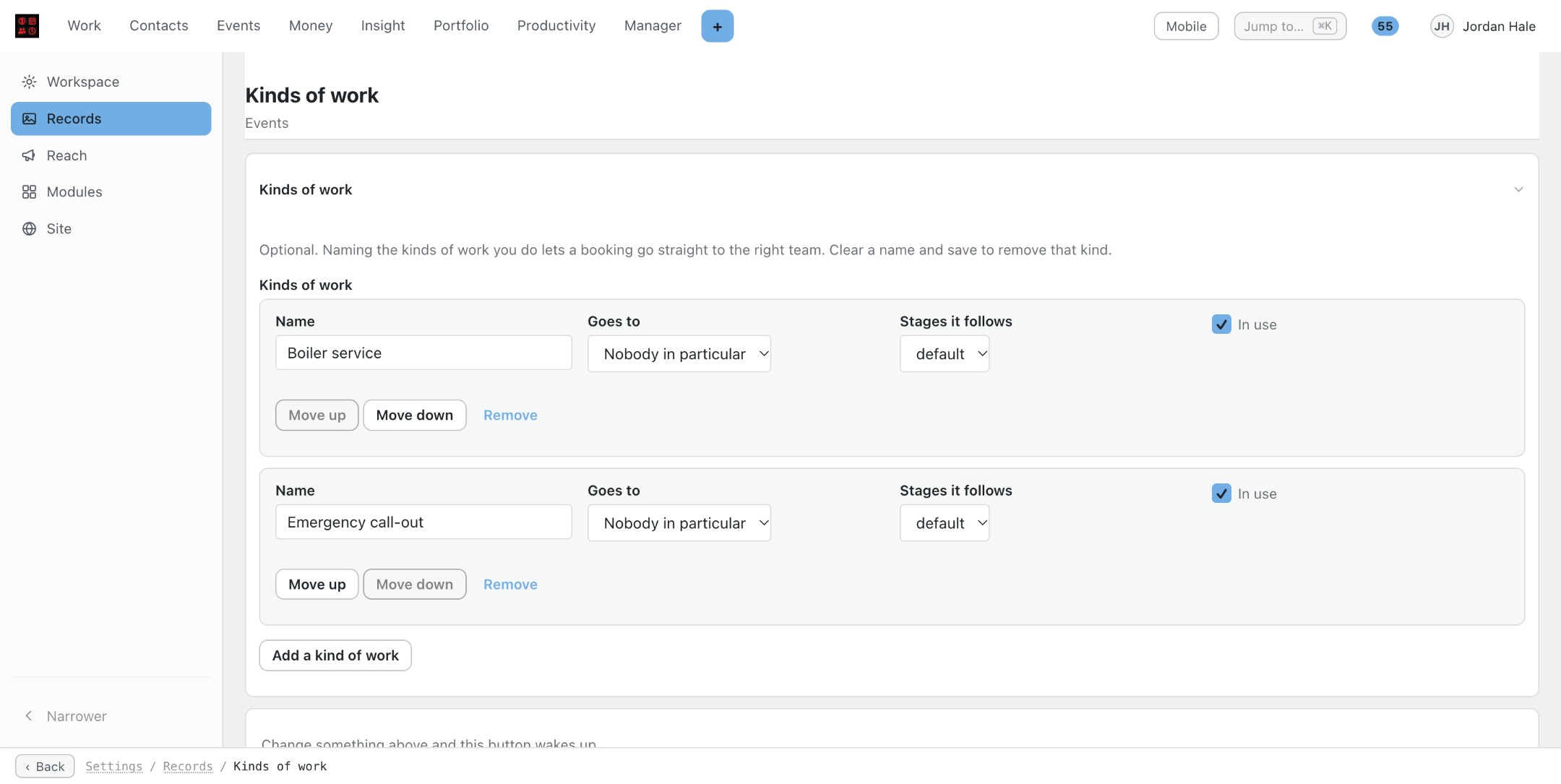This screenshot has width=1561, height=784.
Task: Toggle In use for Emergency call-out
Action: pos(1221,494)
